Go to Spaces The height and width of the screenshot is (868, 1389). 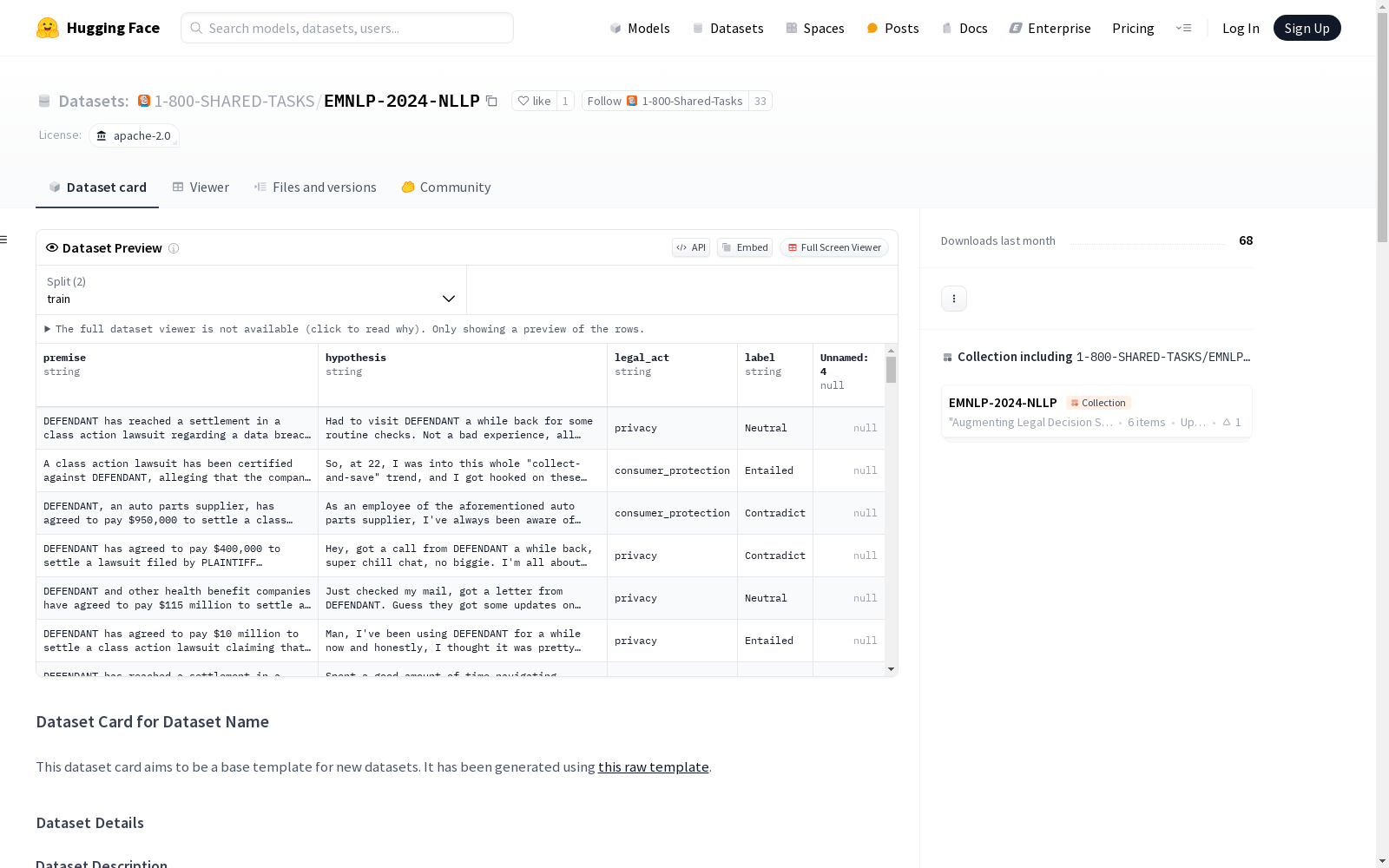click(x=814, y=28)
